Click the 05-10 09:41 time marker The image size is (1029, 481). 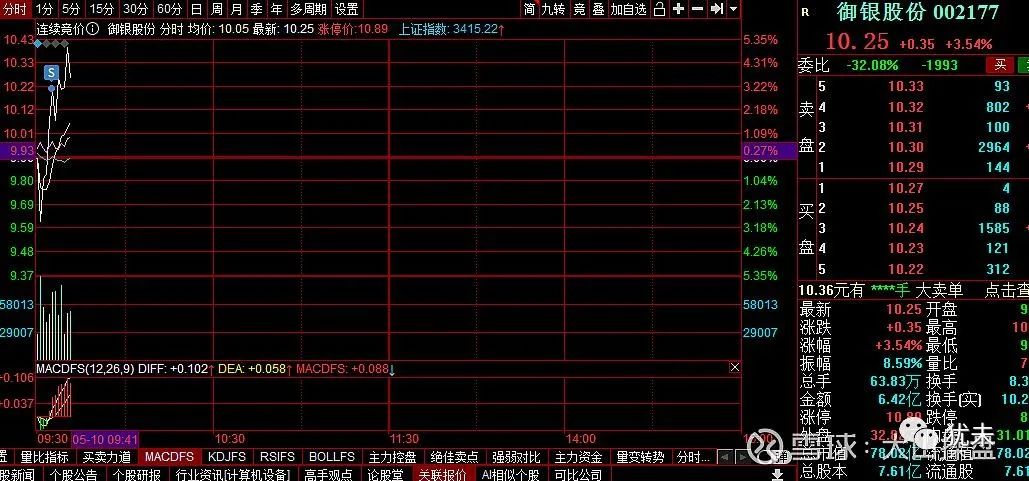click(104, 438)
